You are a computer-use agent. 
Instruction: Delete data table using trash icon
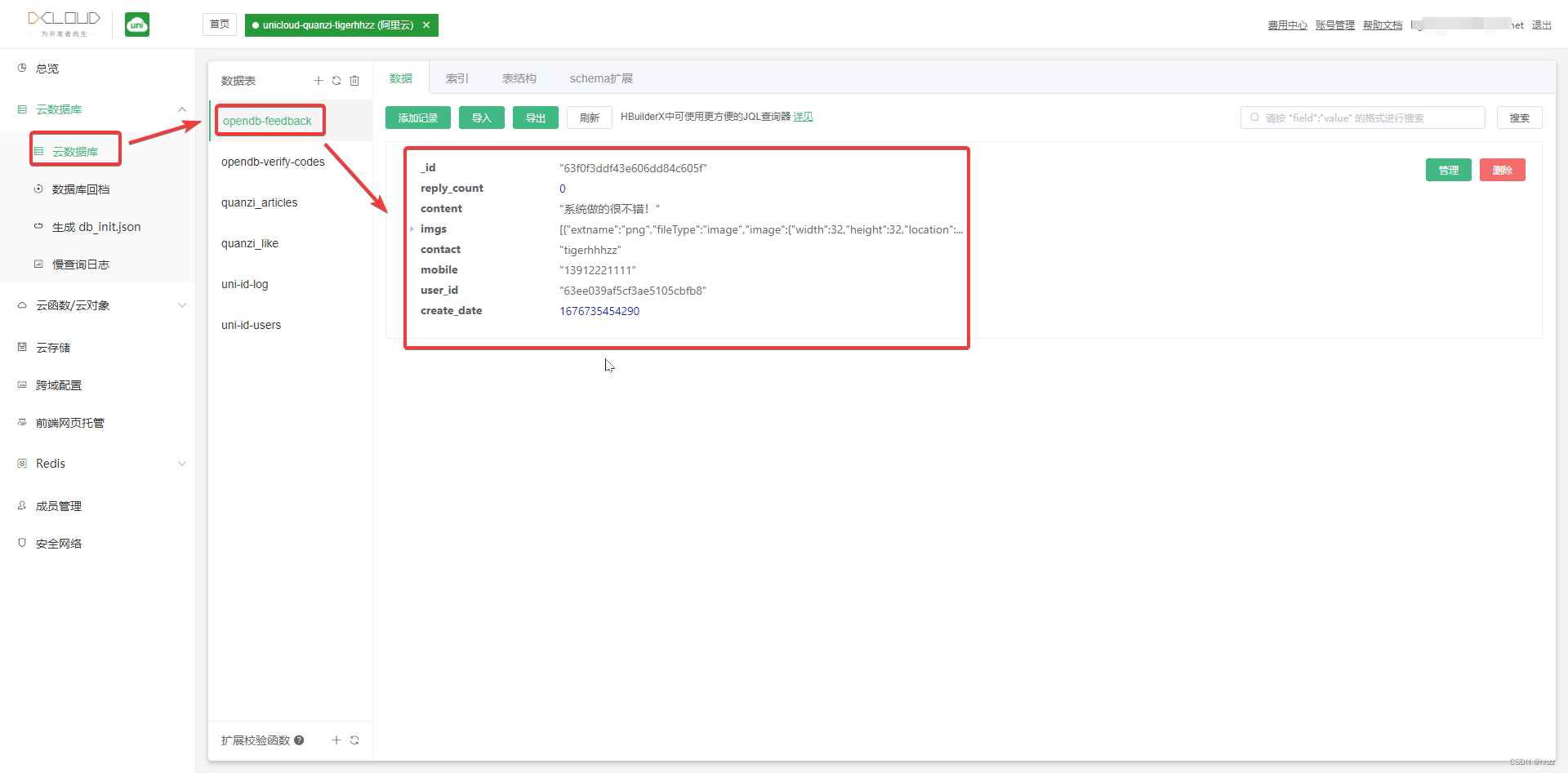coord(354,80)
